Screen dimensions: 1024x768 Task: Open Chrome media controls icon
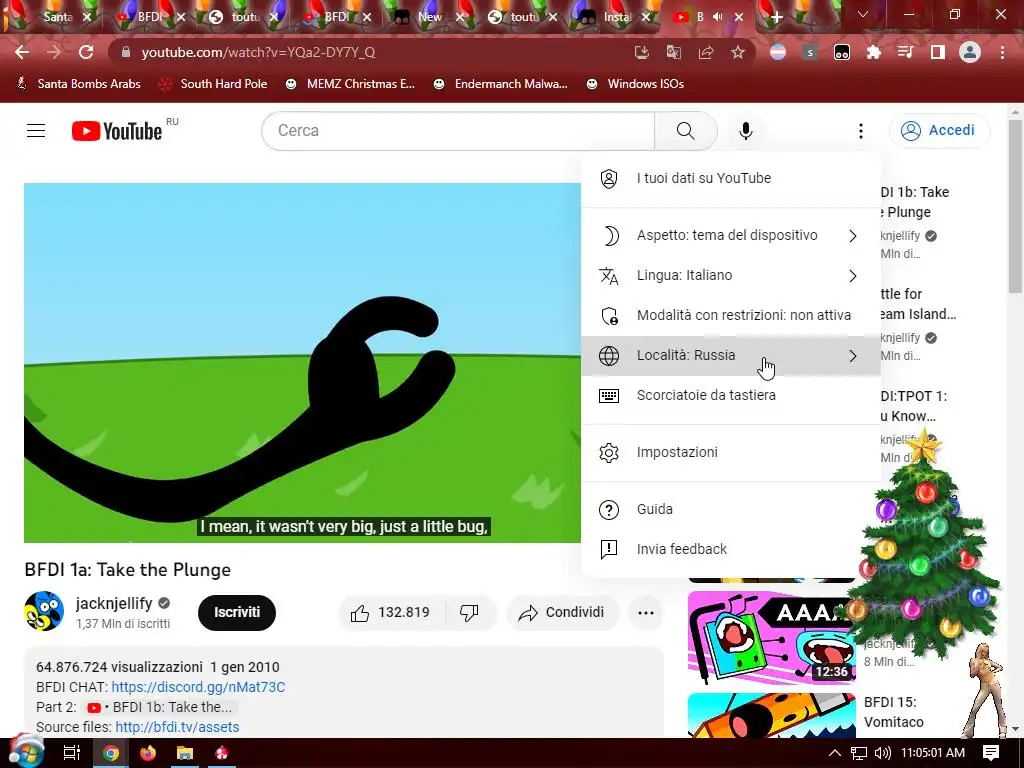tap(906, 52)
